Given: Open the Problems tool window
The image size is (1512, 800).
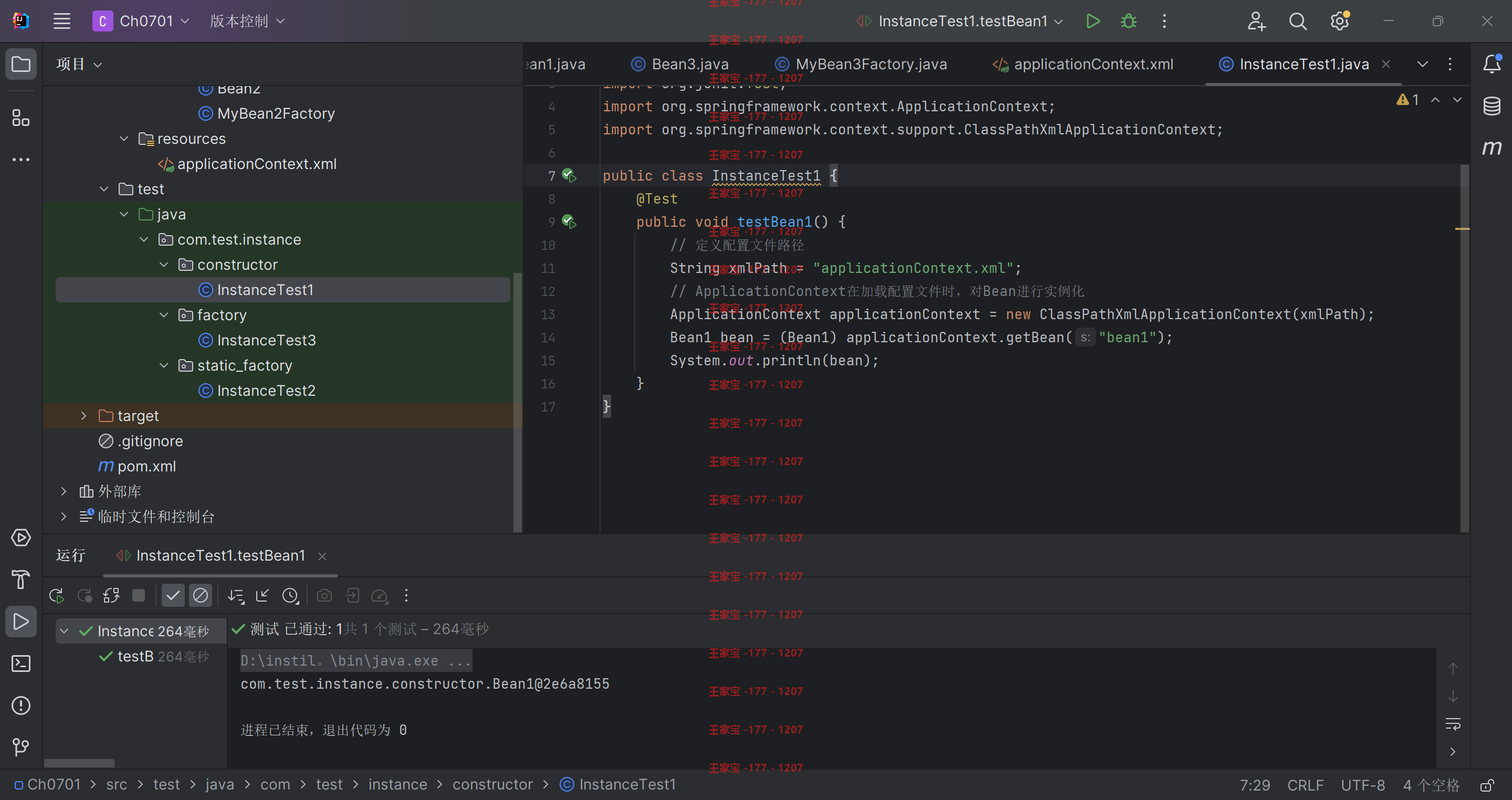Looking at the screenshot, I should (x=21, y=705).
